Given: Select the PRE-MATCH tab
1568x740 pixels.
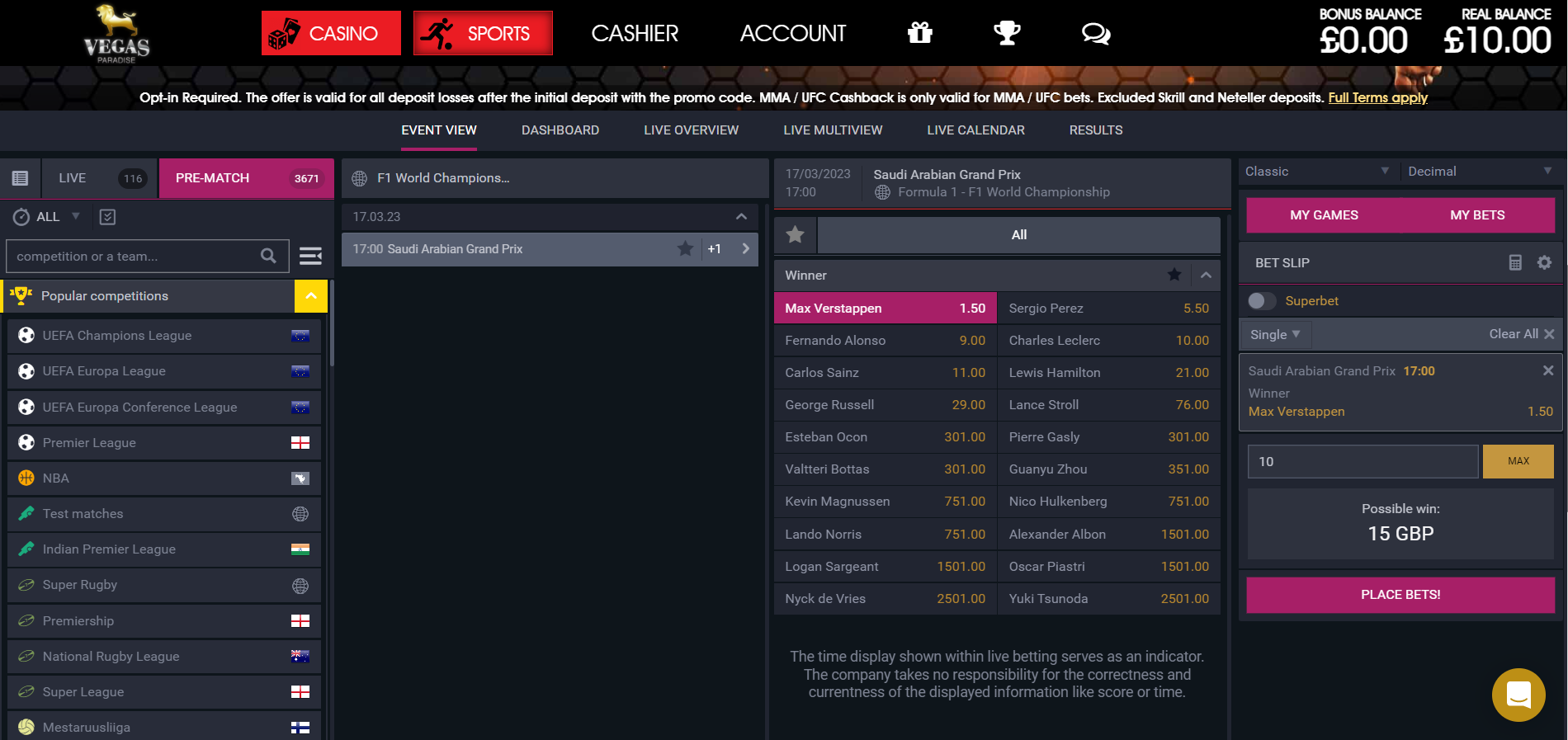Looking at the screenshot, I should click(246, 178).
